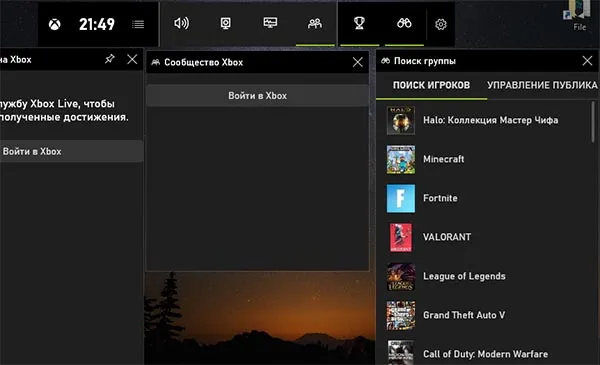Screen dimensions: 600x365
Task: Click the VALORANT title text
Action: pos(447,237)
